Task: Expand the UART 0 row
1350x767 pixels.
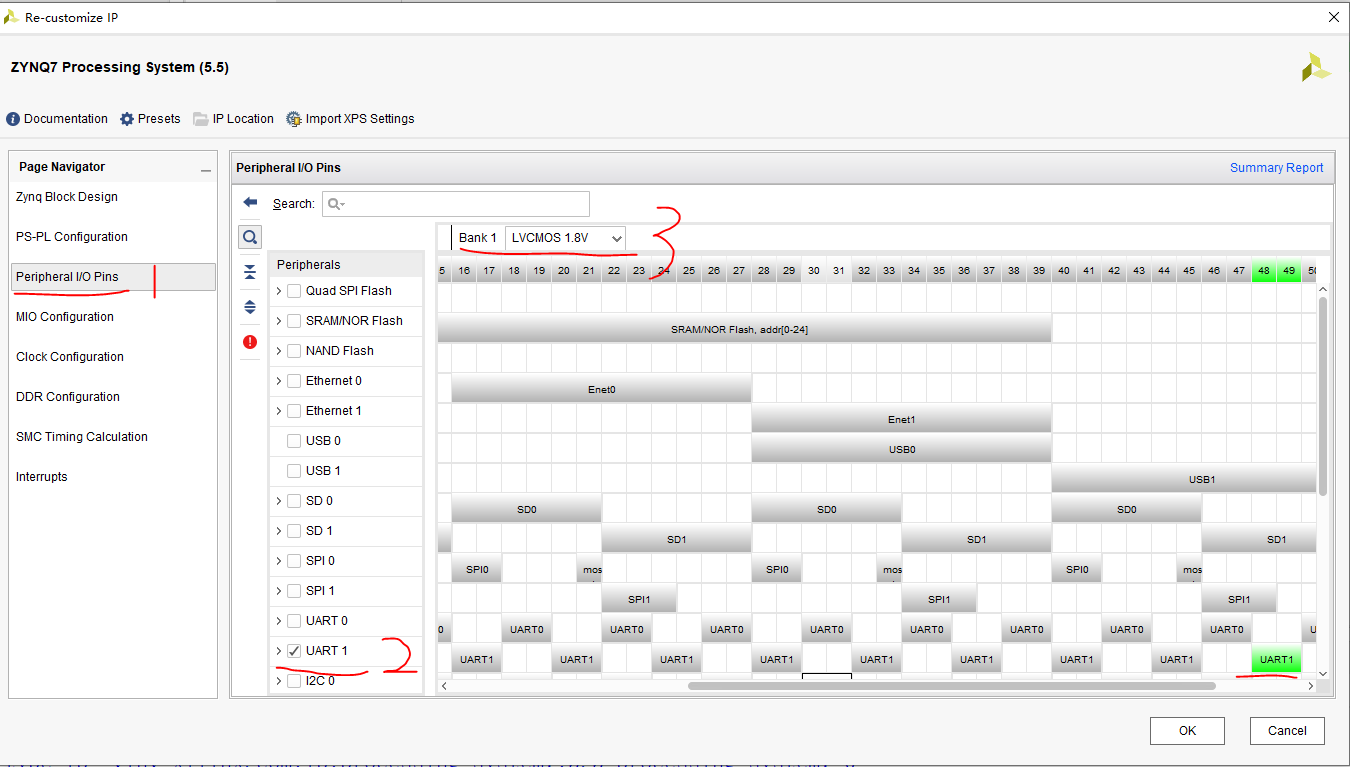Action: coord(279,621)
